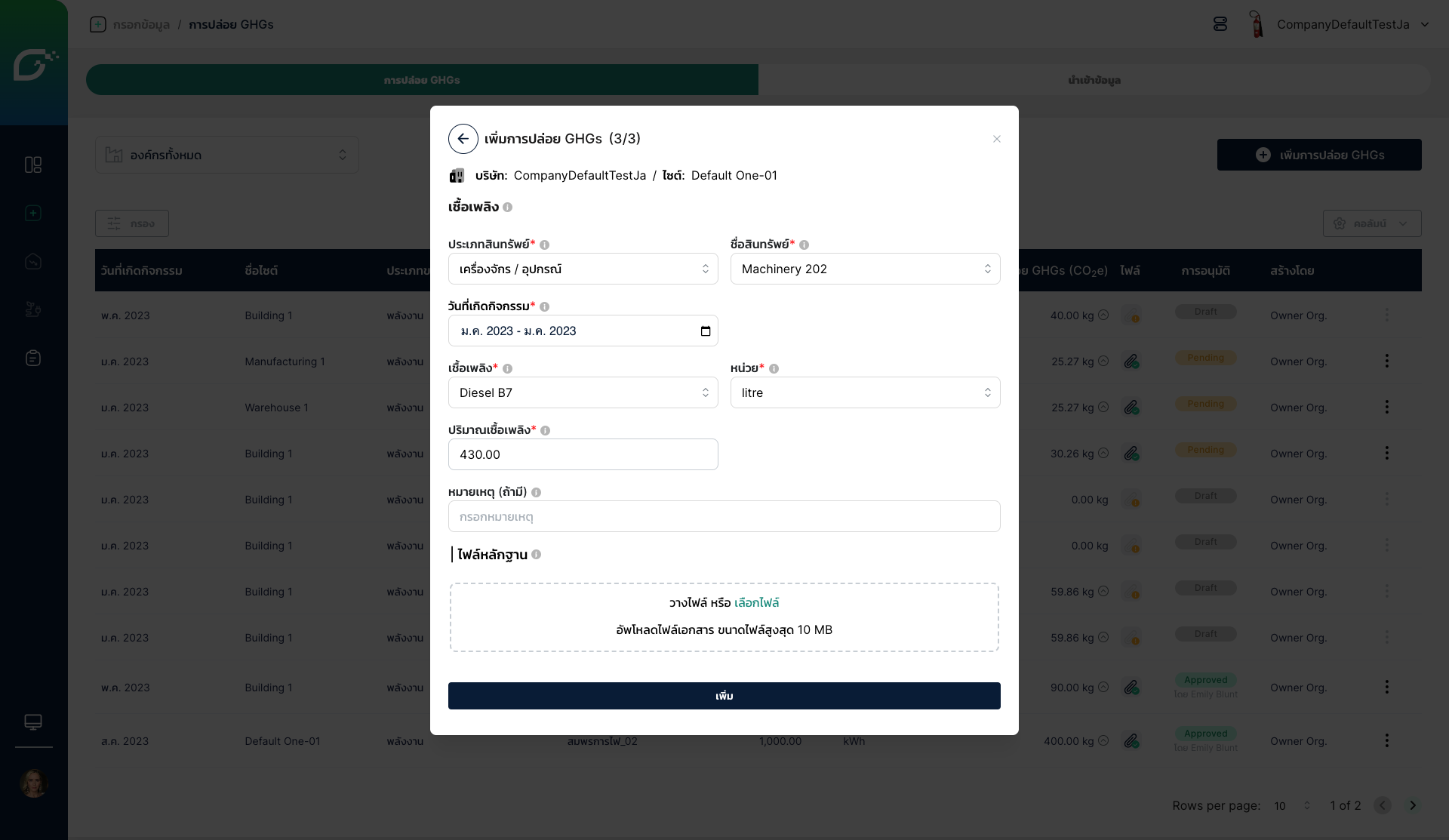The image size is (1449, 840).
Task: Click info icon beside ไฟล์หลักฐาน heading
Action: [x=536, y=555]
